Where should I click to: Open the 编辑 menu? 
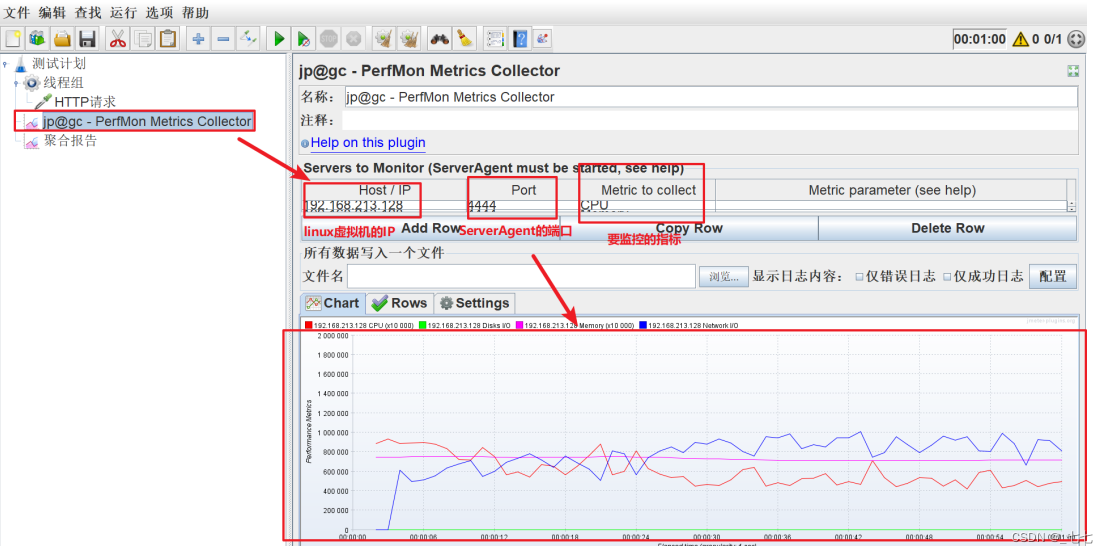(52, 13)
